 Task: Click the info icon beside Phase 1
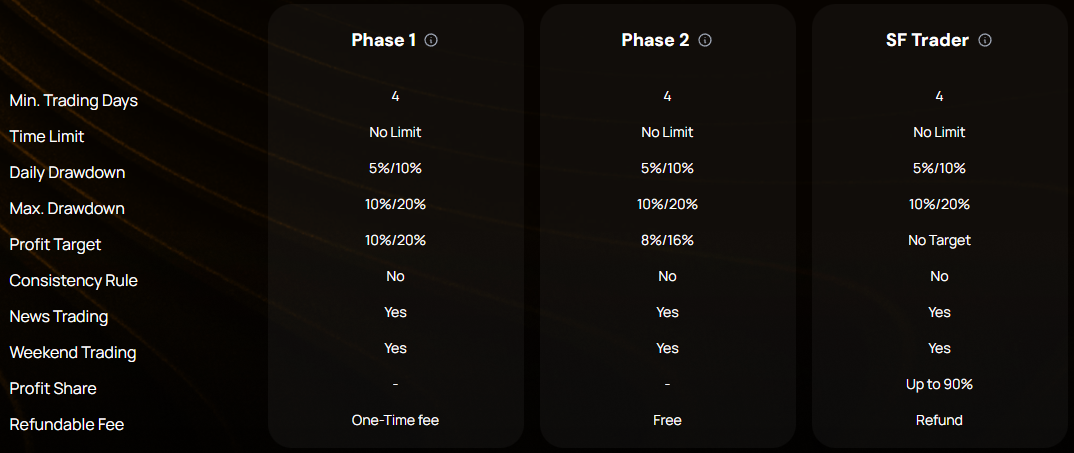tap(431, 41)
